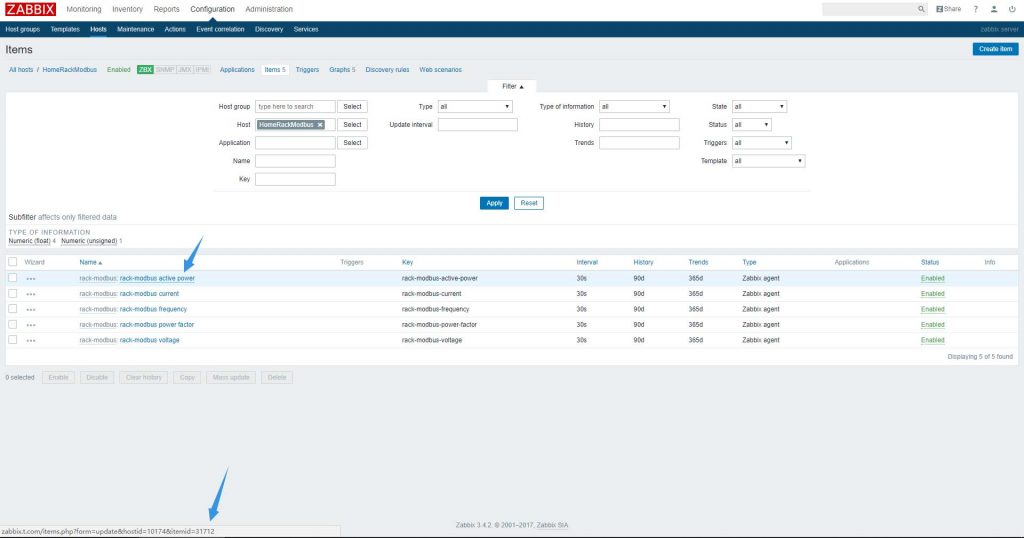Click the search magnifier icon
Screen dimensions: 1024x538
[921, 9]
